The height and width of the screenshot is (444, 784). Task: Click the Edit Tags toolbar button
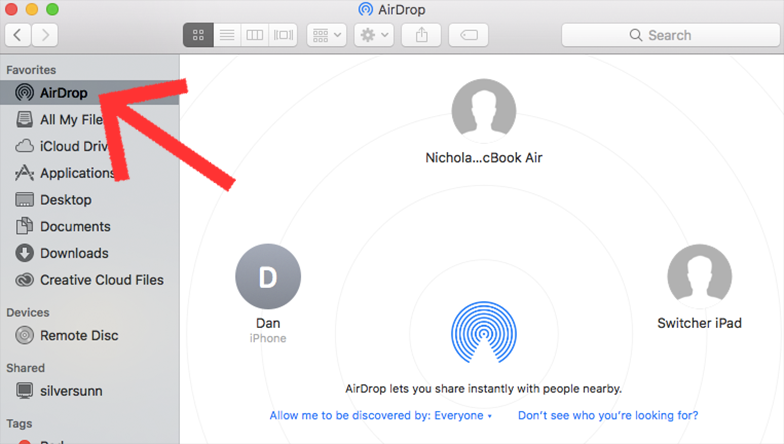click(x=468, y=35)
